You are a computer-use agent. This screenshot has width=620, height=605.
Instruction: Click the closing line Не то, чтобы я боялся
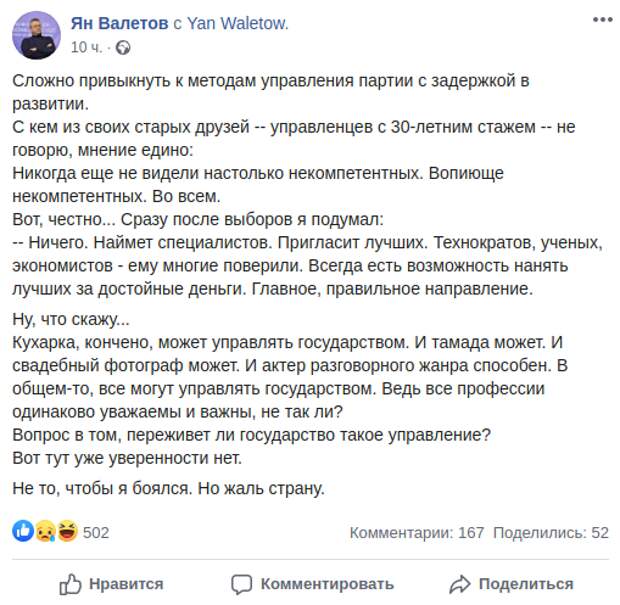click(168, 488)
